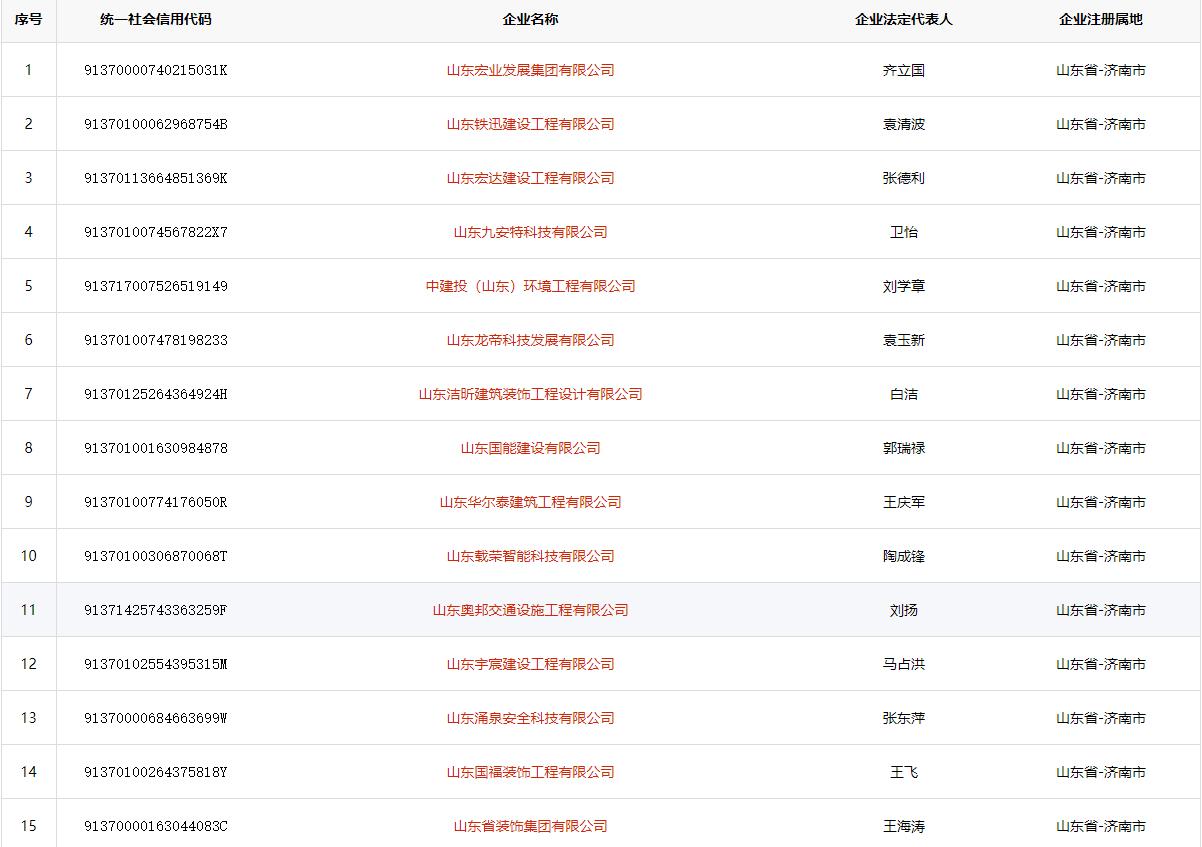Screen dimensions: 1202x847
Task: Click 山东洁昕建筑装饰工程设计有限公司 link
Action: [x=530, y=394]
